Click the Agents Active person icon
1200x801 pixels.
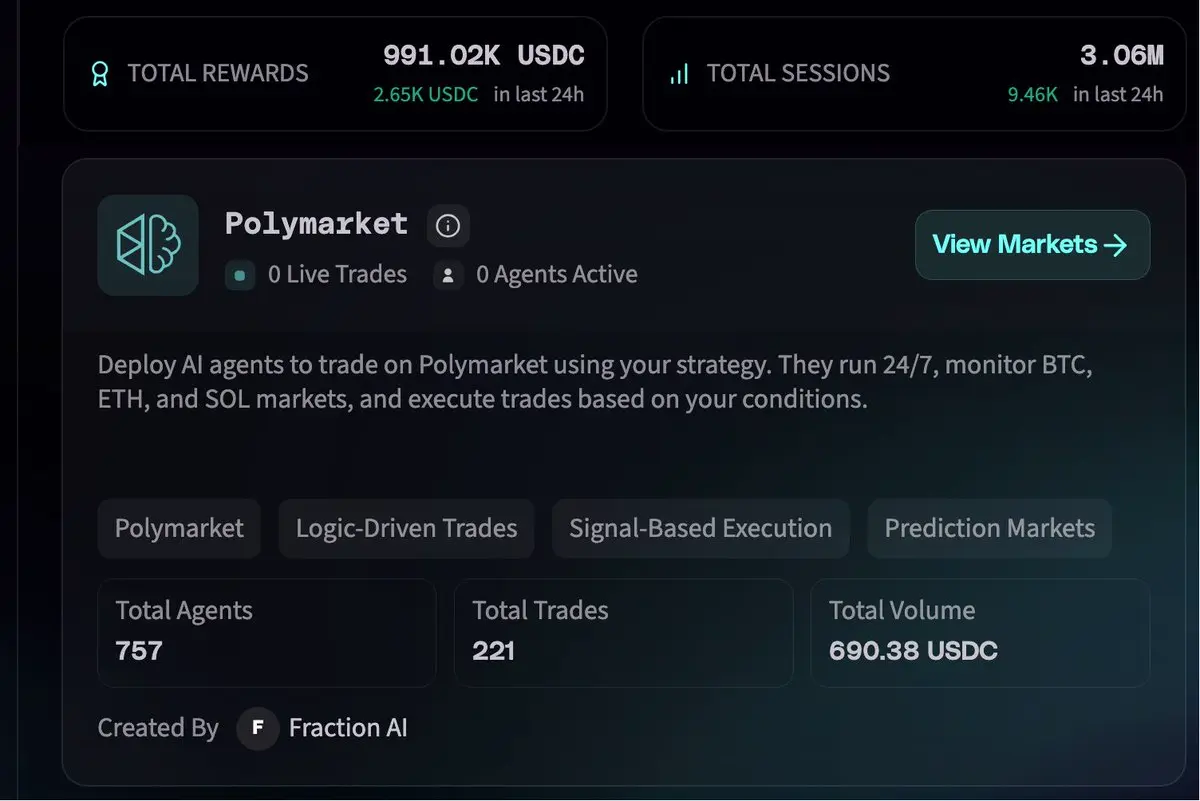pos(448,274)
